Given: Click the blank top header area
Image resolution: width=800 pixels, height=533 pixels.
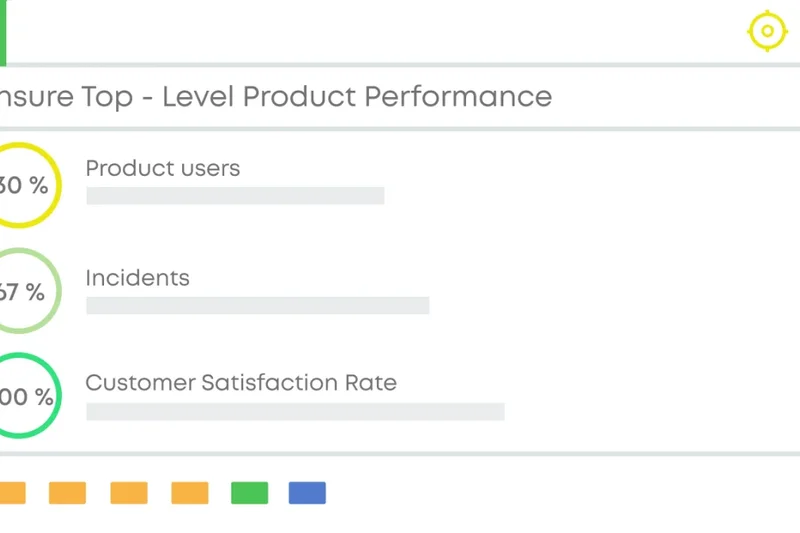Looking at the screenshot, I should 380,31.
